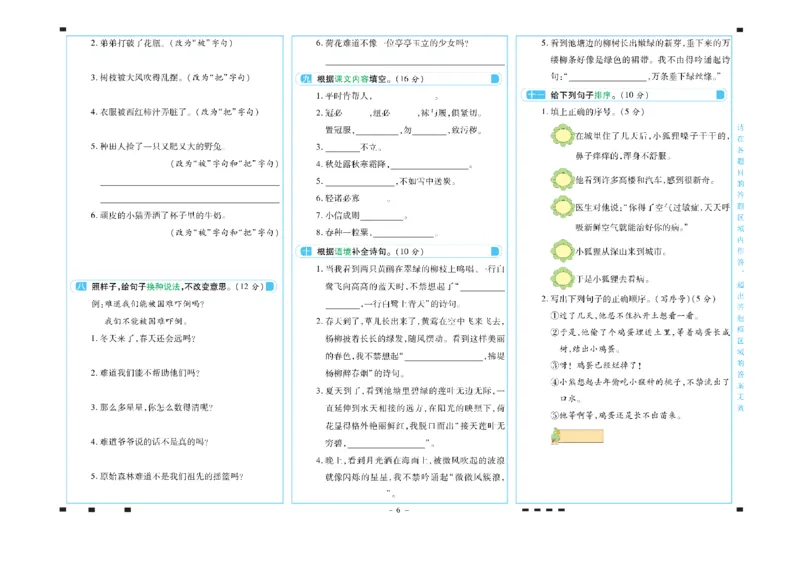Screen dimensions: 800x566
Task: Click the blank before "不立" in item 3
Action: coord(343,149)
